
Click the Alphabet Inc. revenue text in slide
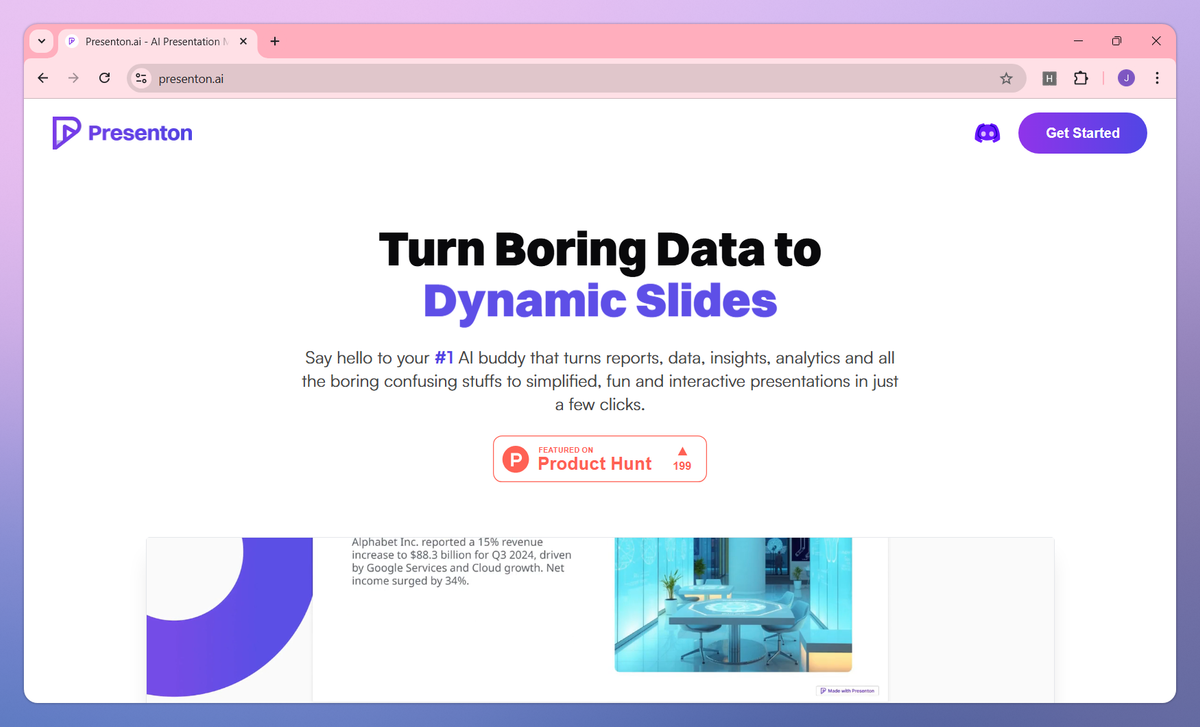[x=462, y=561]
